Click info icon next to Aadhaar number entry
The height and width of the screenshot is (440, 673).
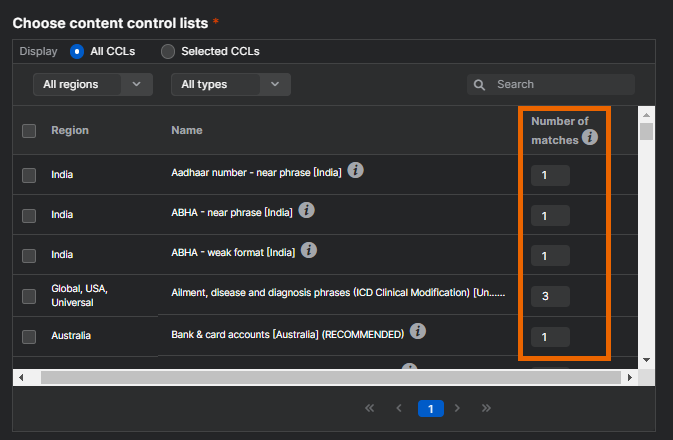pos(355,171)
